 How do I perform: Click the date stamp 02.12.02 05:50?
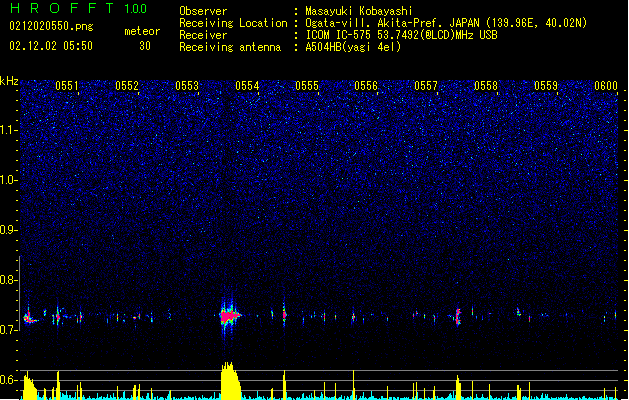click(51, 46)
